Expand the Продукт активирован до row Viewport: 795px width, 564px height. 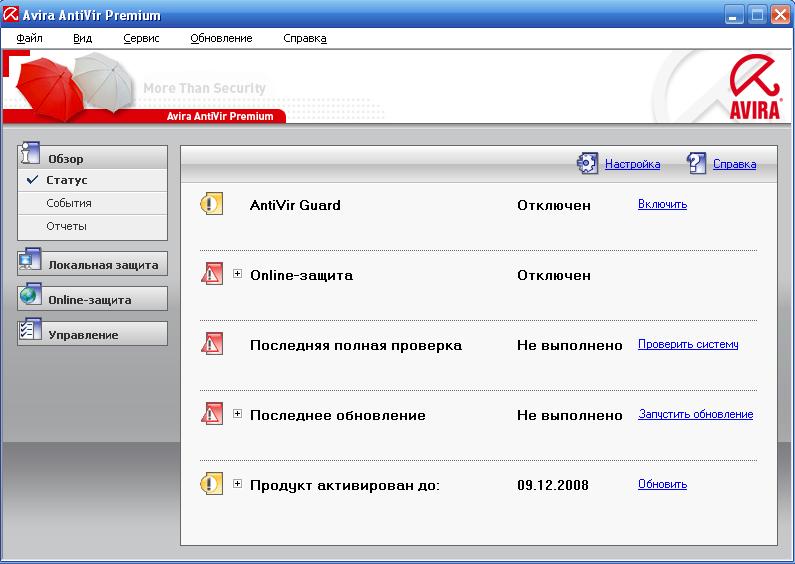click(237, 484)
